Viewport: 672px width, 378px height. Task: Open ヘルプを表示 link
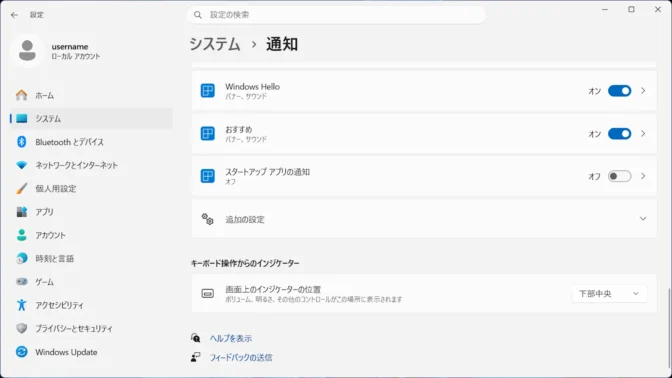(231, 339)
